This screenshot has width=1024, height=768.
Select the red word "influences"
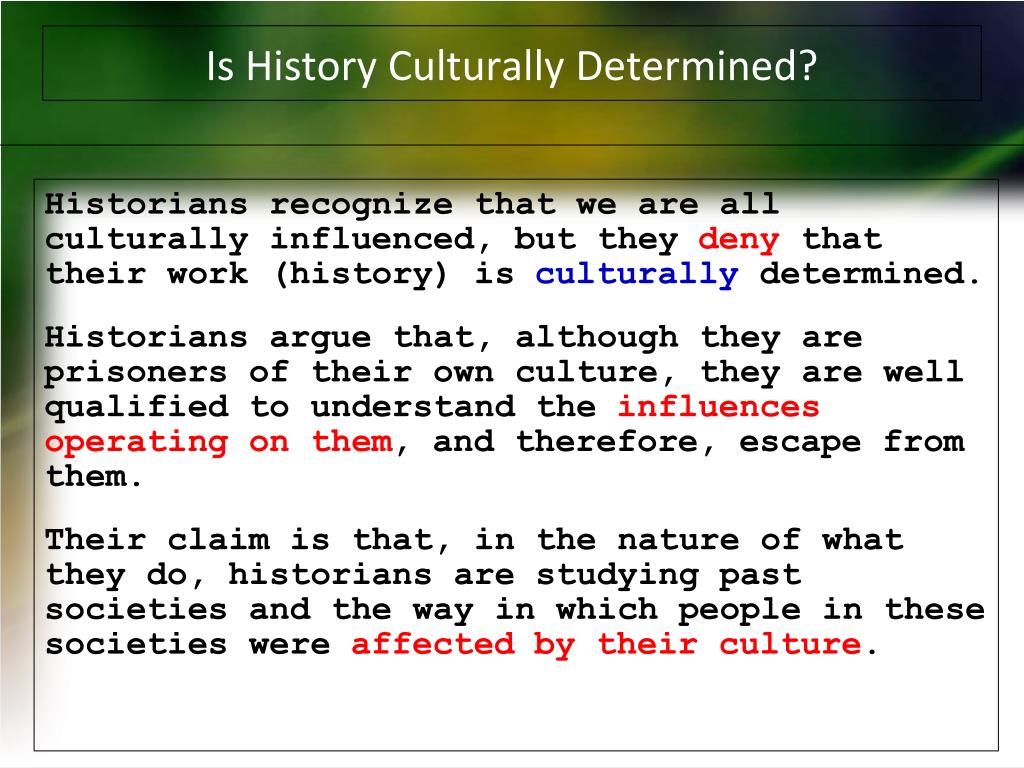click(x=718, y=406)
